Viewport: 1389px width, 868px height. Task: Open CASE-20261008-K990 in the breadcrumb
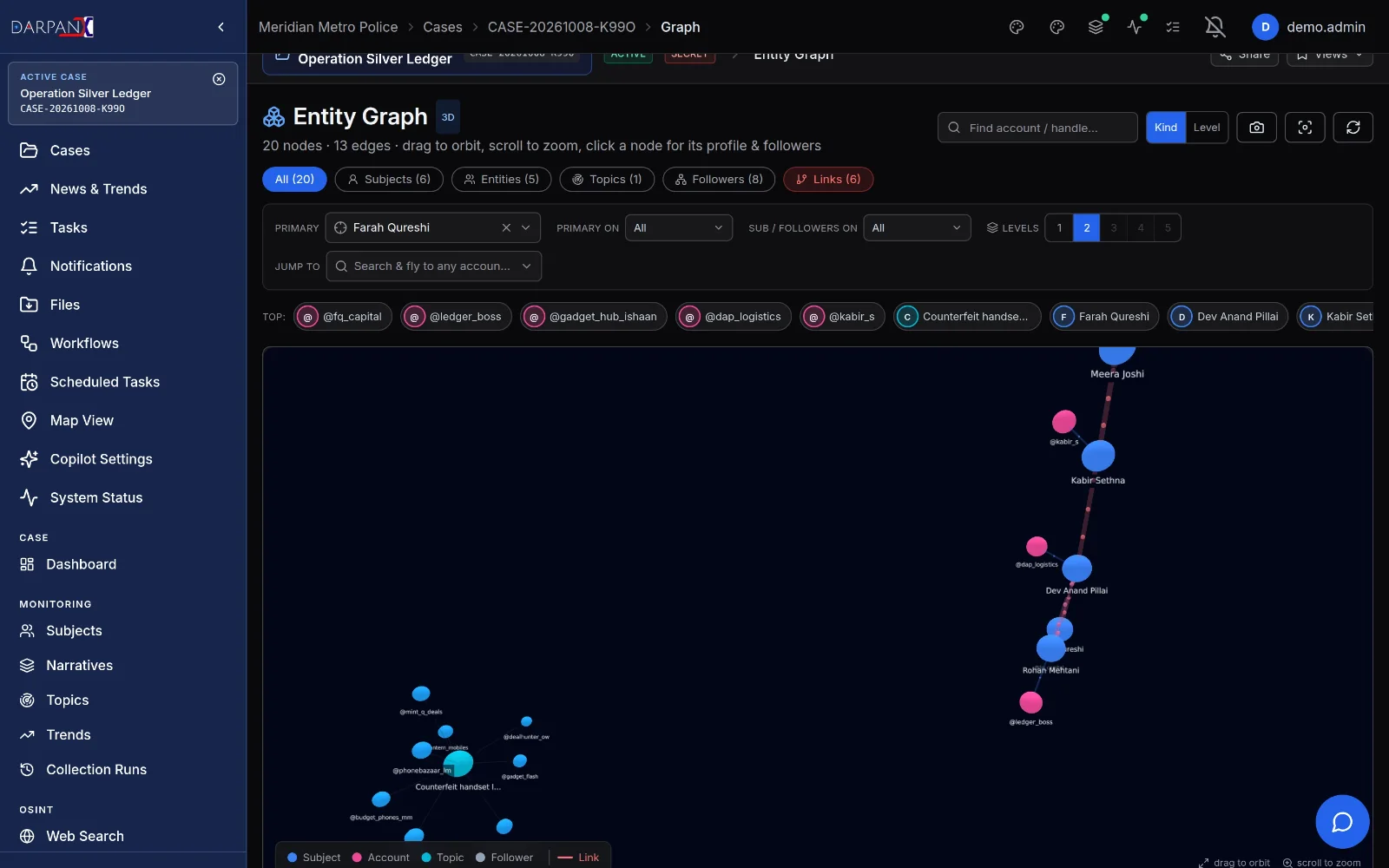[562, 27]
